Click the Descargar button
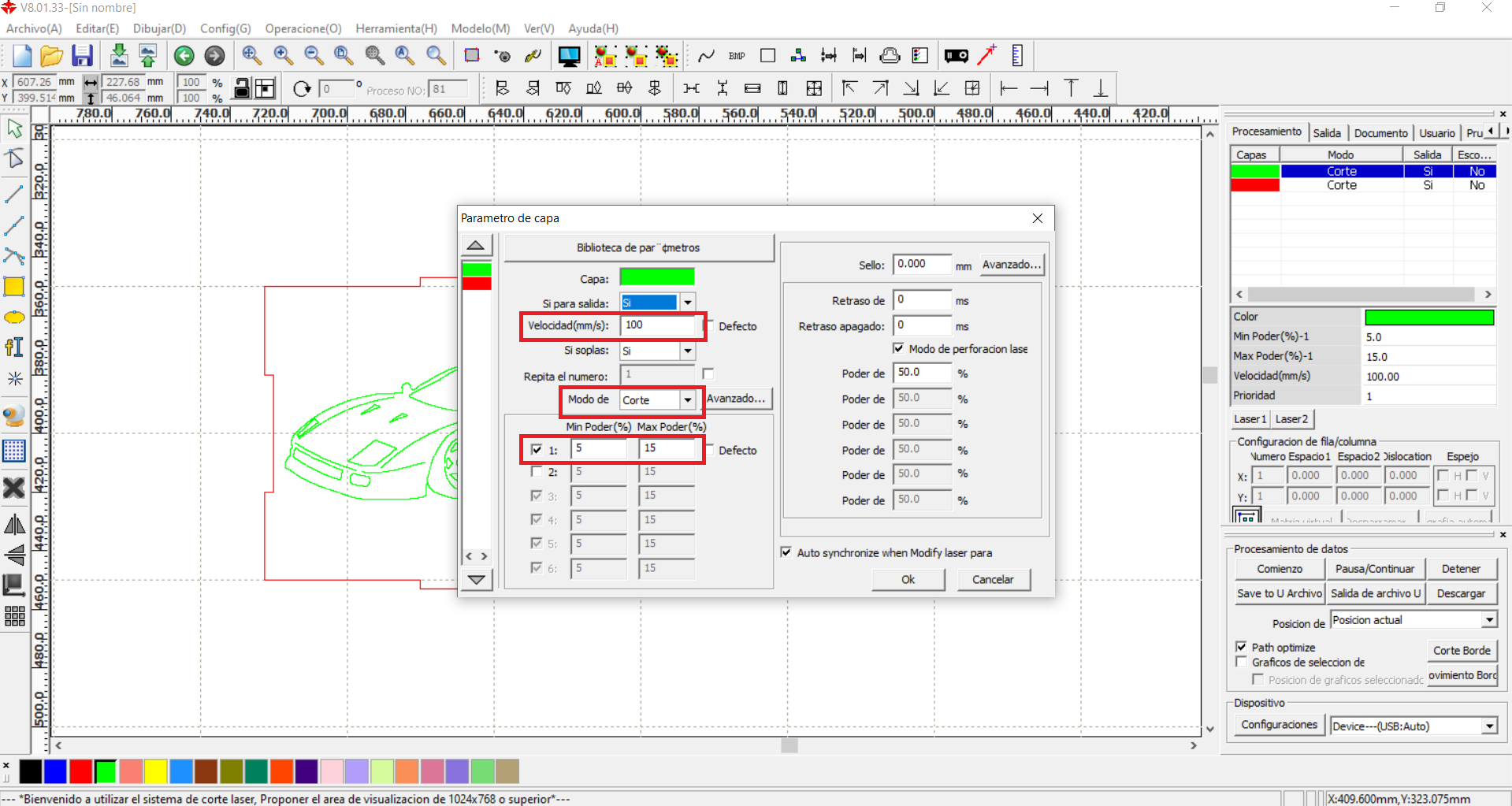The image size is (1512, 806). pyautogui.click(x=1461, y=593)
